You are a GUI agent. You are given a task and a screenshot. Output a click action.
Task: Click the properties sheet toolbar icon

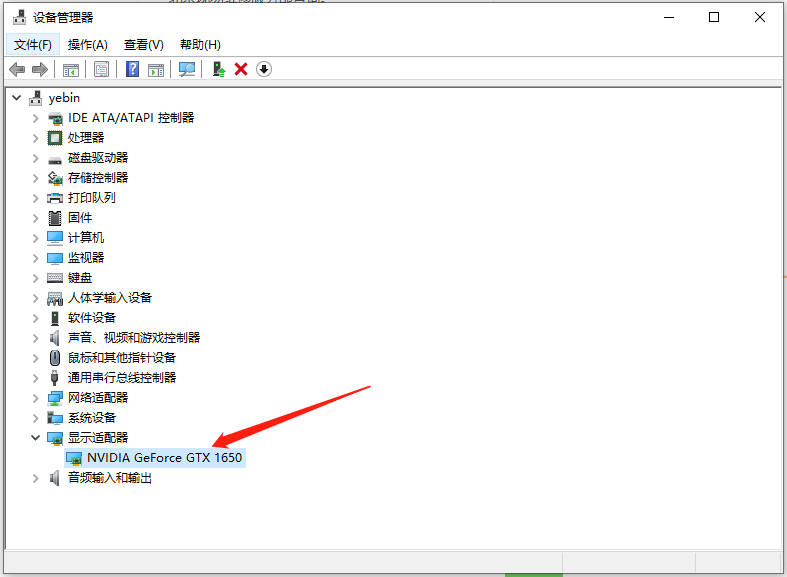[x=101, y=69]
